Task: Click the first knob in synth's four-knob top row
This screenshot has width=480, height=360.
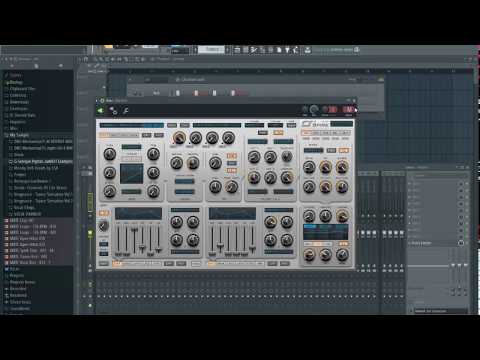Action: coord(179,138)
